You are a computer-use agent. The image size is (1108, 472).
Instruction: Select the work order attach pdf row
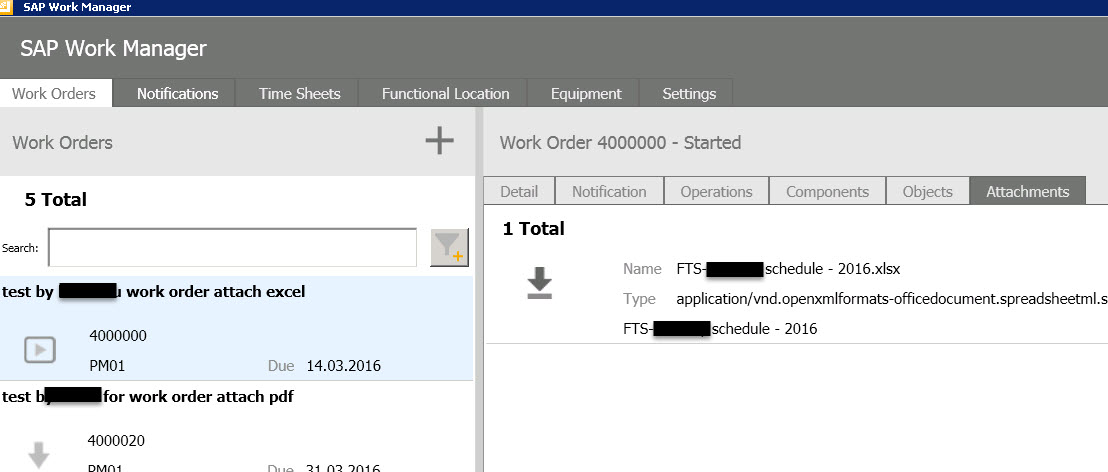click(x=237, y=427)
